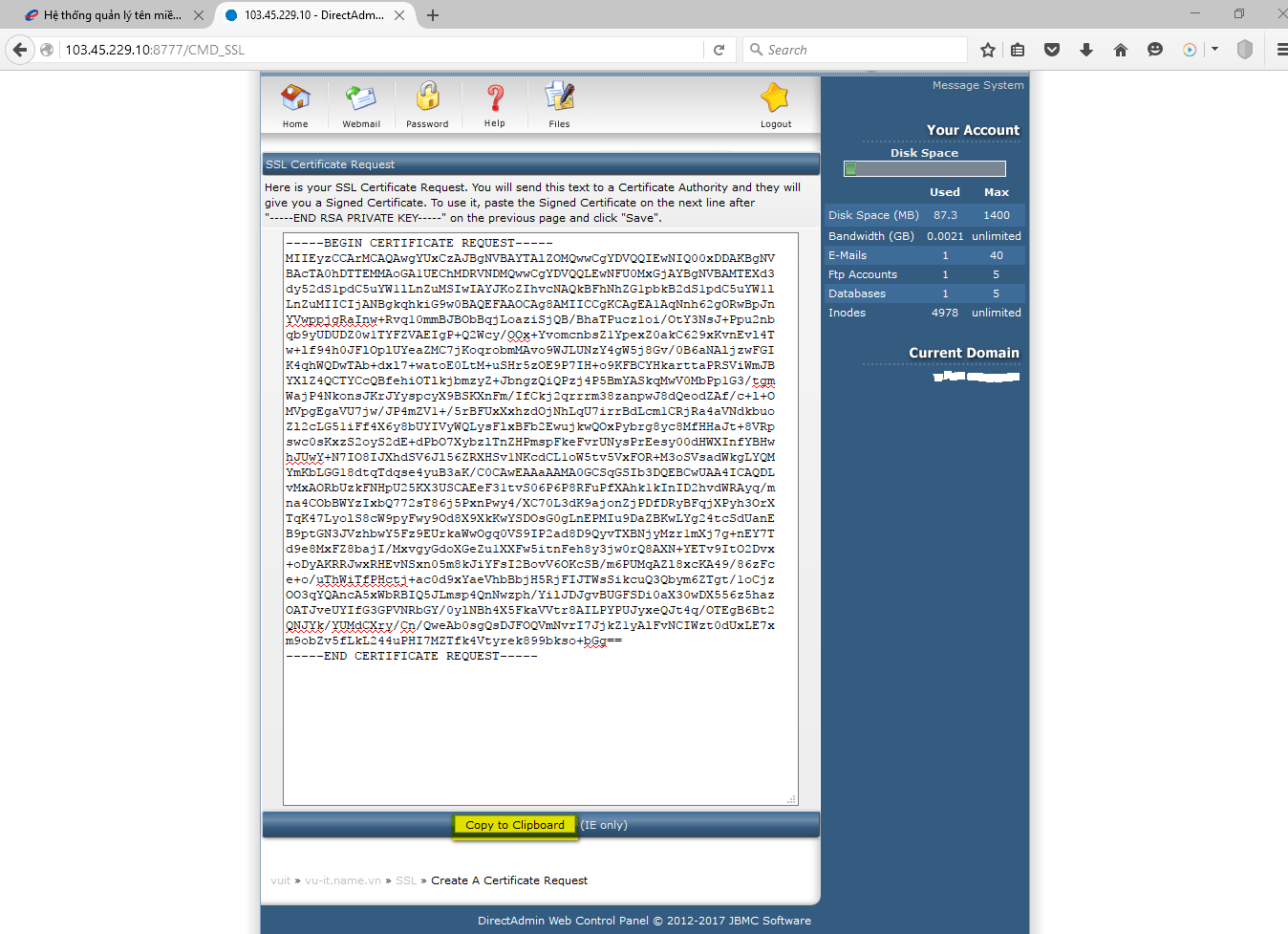Click the Logout star icon
Viewport: 1288px width, 934px height.
(x=775, y=98)
